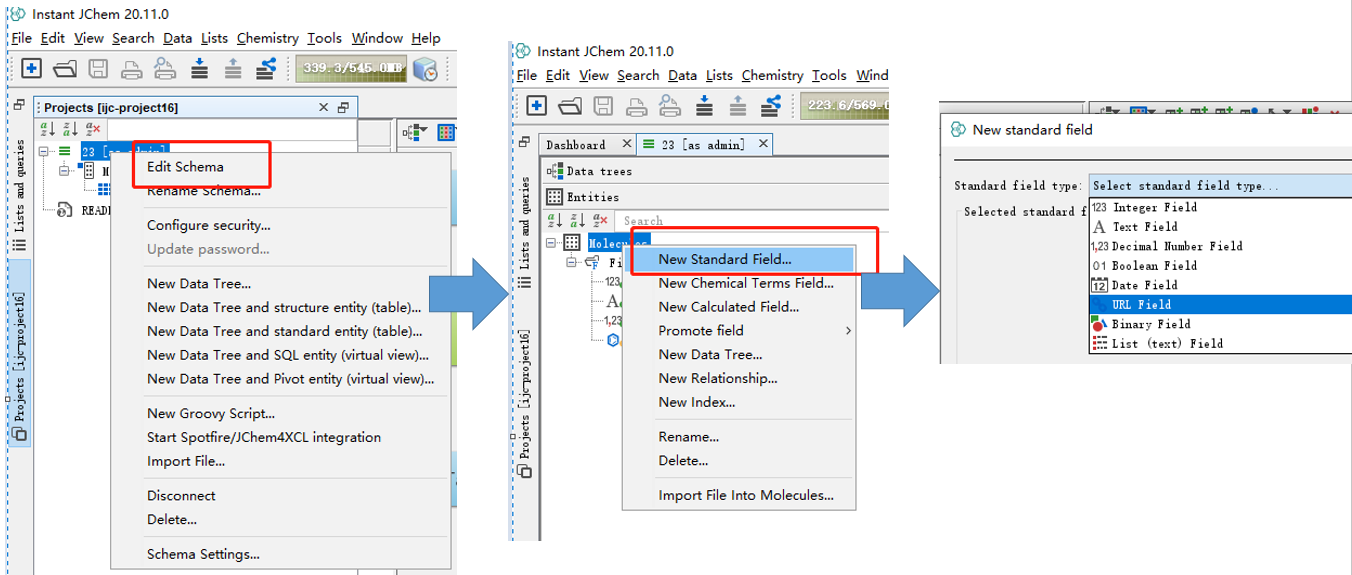The width and height of the screenshot is (1352, 575).
Task: Click Molecules entity grid icon in tree
Action: click(x=572, y=242)
